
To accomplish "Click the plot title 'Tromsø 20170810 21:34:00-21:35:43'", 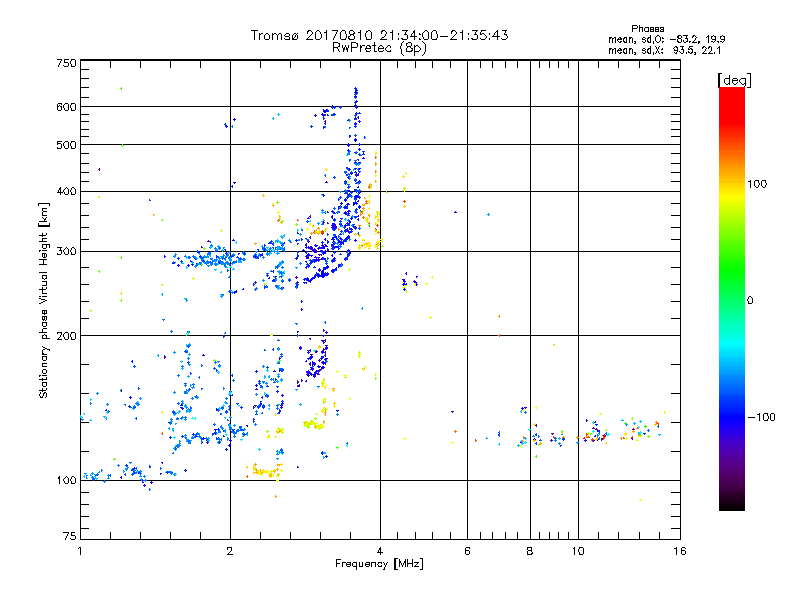I will (379, 35).
